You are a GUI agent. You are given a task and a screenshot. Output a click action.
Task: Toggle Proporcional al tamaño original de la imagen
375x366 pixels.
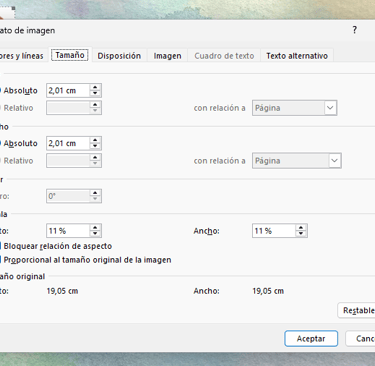point(86,260)
